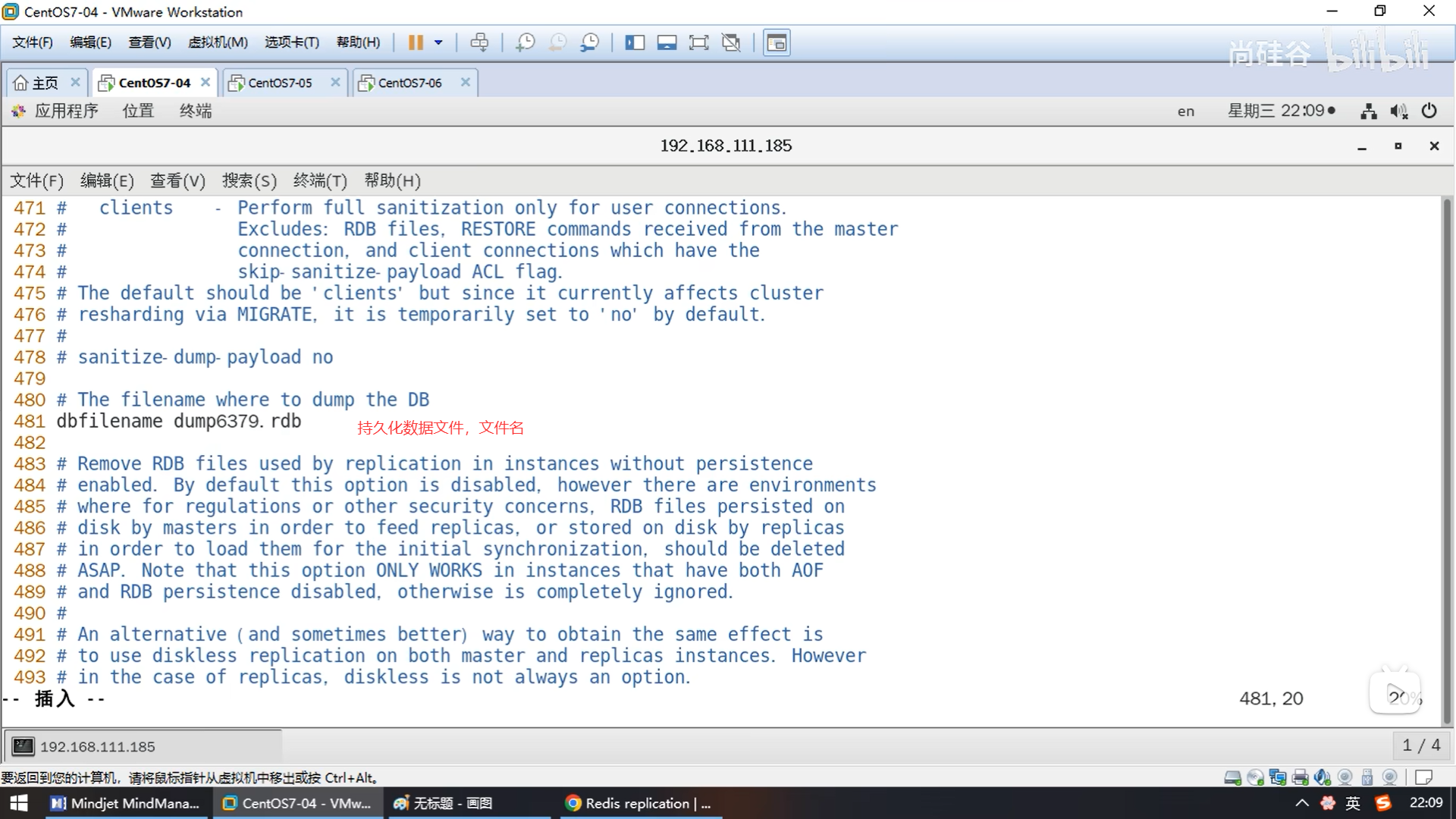Enter full screen mode

tap(698, 42)
